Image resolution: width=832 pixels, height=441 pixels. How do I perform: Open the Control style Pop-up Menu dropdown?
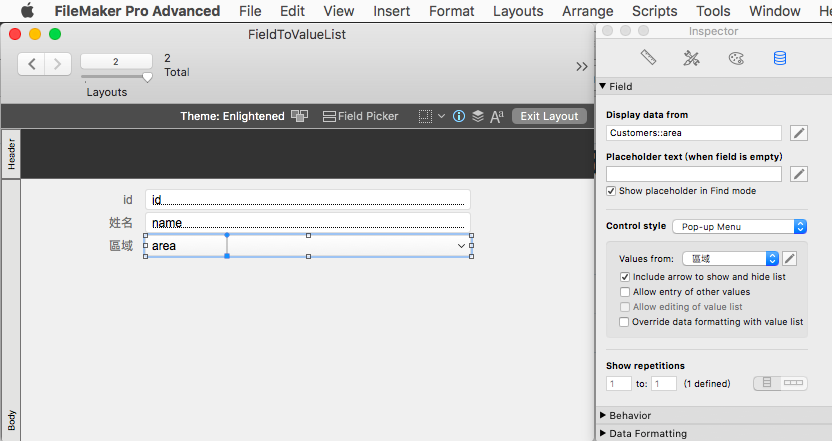coord(740,227)
